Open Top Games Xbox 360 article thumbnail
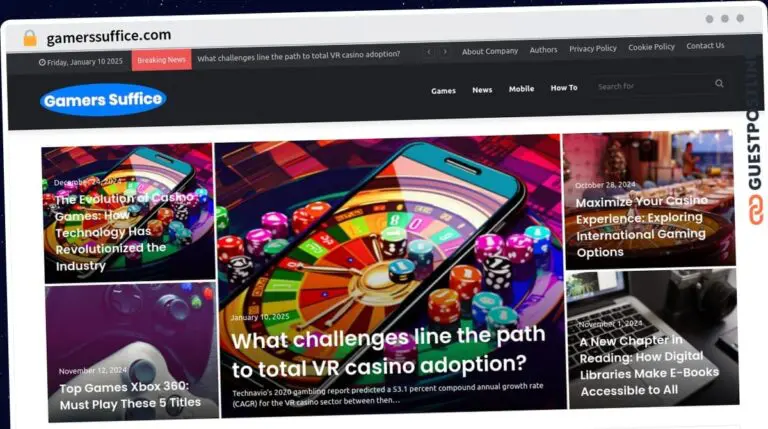The width and height of the screenshot is (768, 429). (132, 352)
